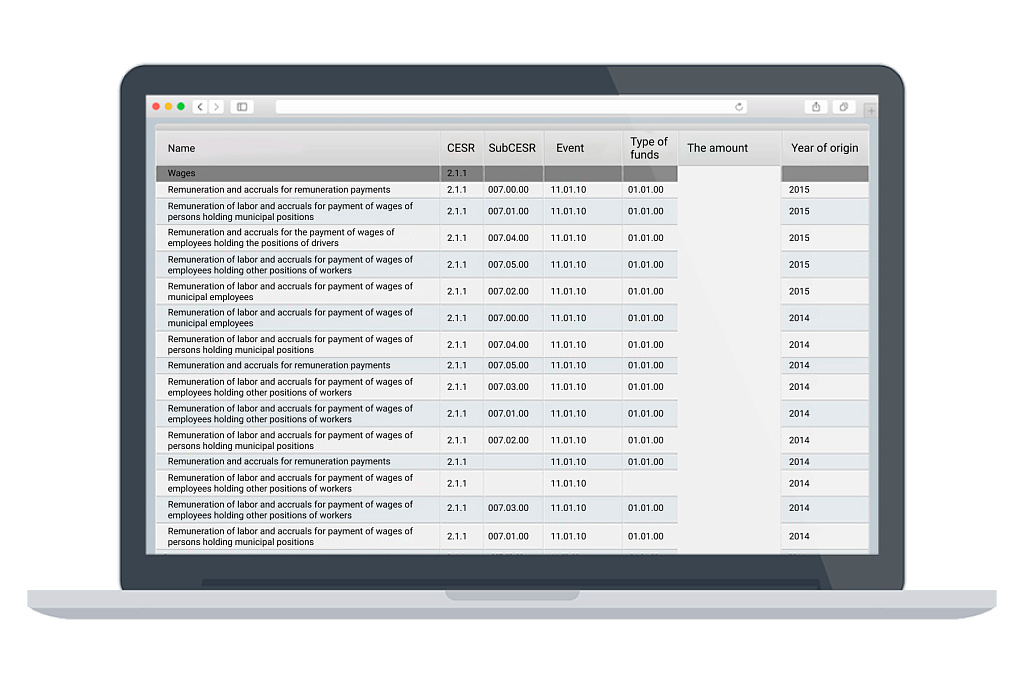Click first Remuneration and accruals row name
This screenshot has height=682, width=1024.
click(279, 190)
